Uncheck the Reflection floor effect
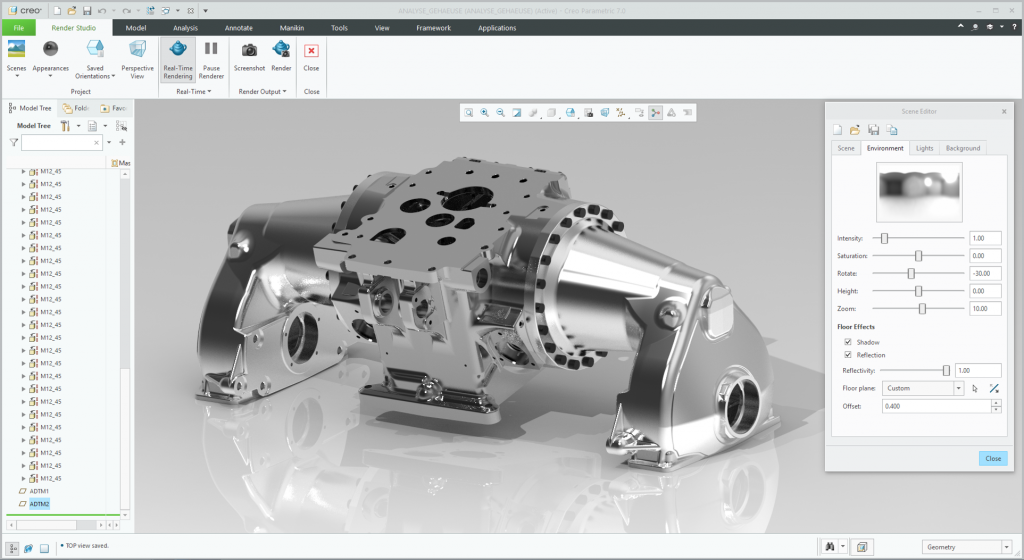This screenshot has height=560, width=1024. point(849,355)
